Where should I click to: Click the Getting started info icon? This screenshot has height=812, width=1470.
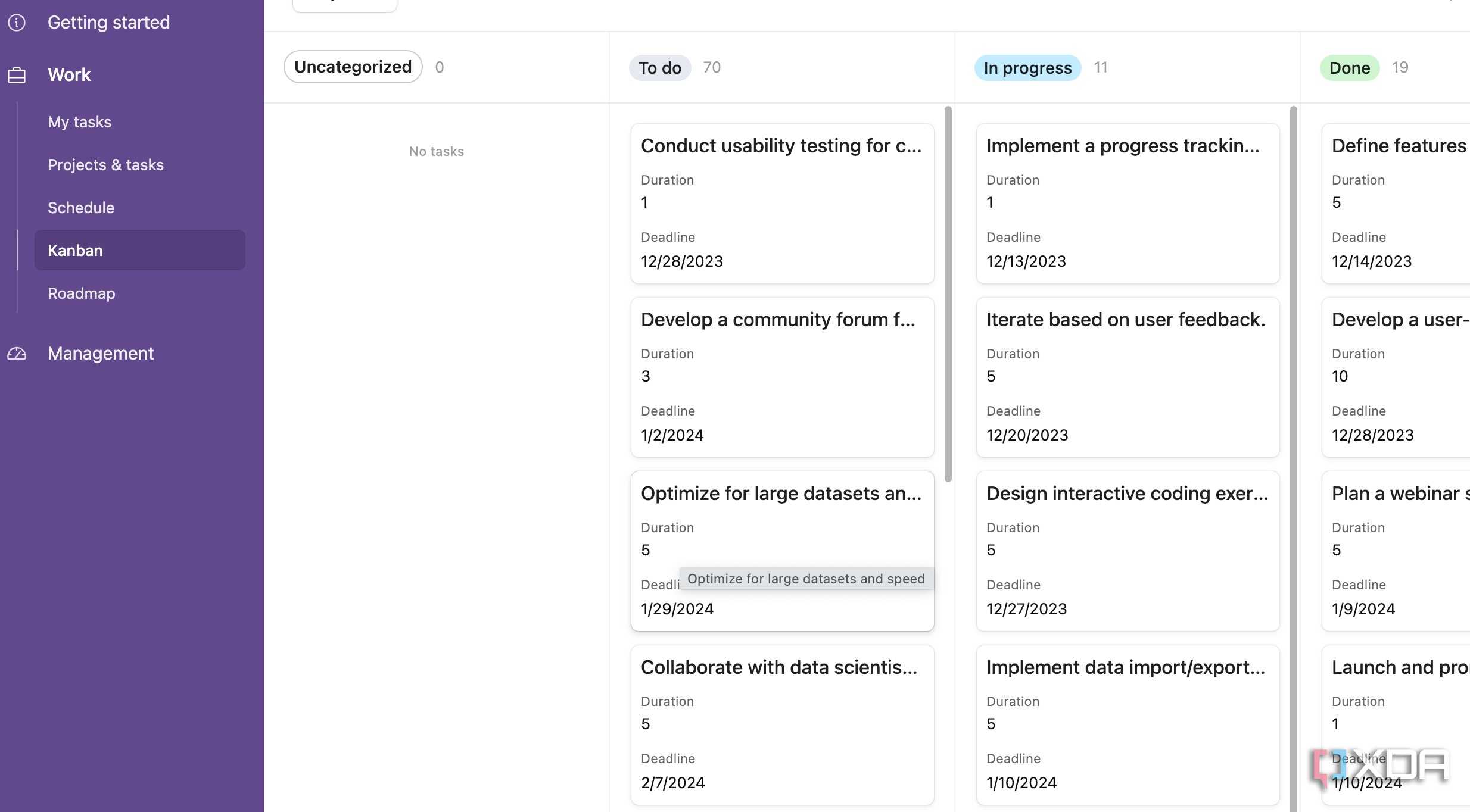(17, 23)
